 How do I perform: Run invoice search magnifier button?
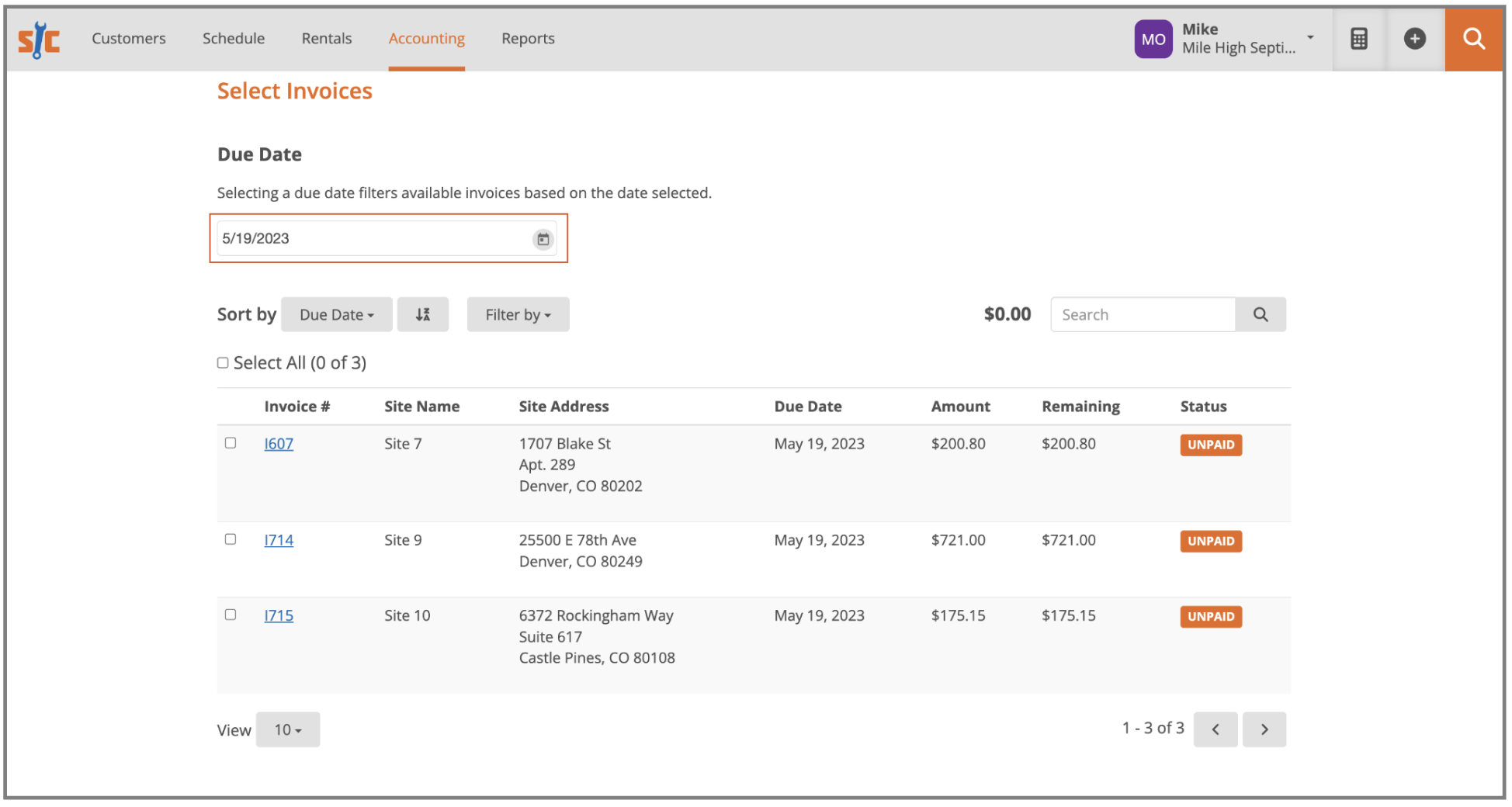point(1261,314)
